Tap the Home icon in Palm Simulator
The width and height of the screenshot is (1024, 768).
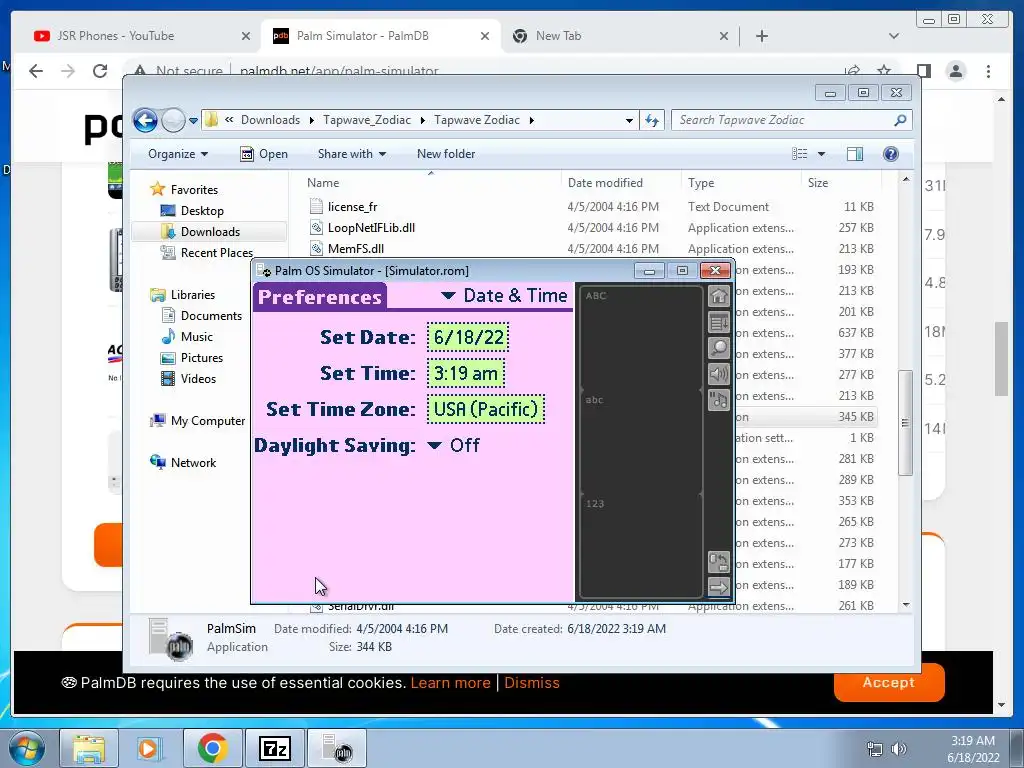(718, 296)
